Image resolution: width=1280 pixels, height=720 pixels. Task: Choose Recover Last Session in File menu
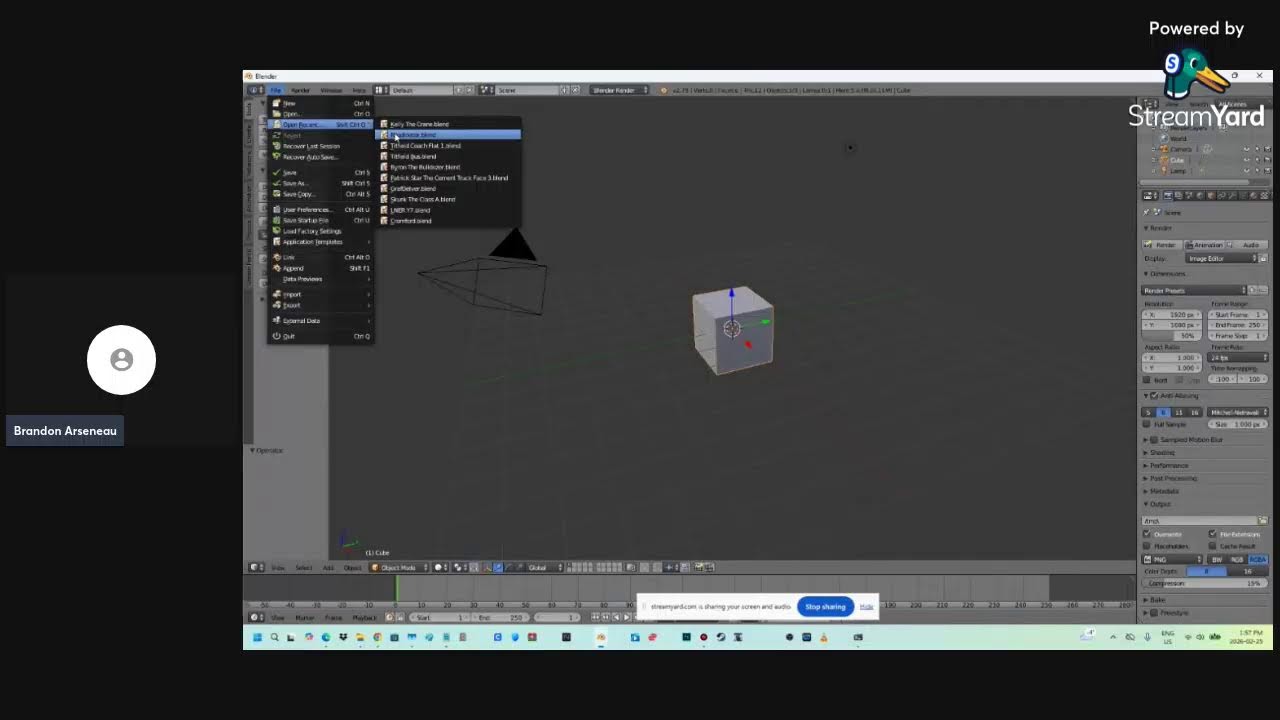[x=320, y=146]
